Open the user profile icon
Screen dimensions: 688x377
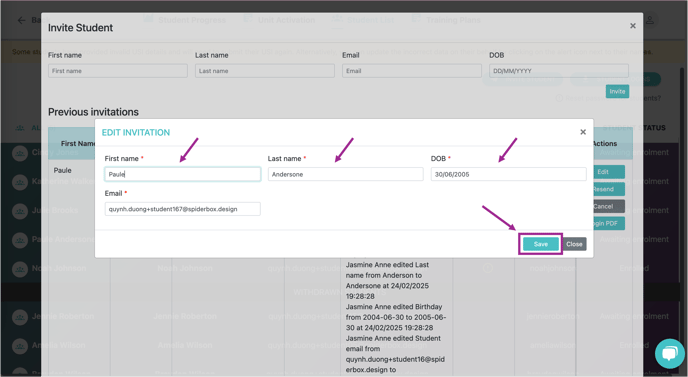[x=649, y=20]
